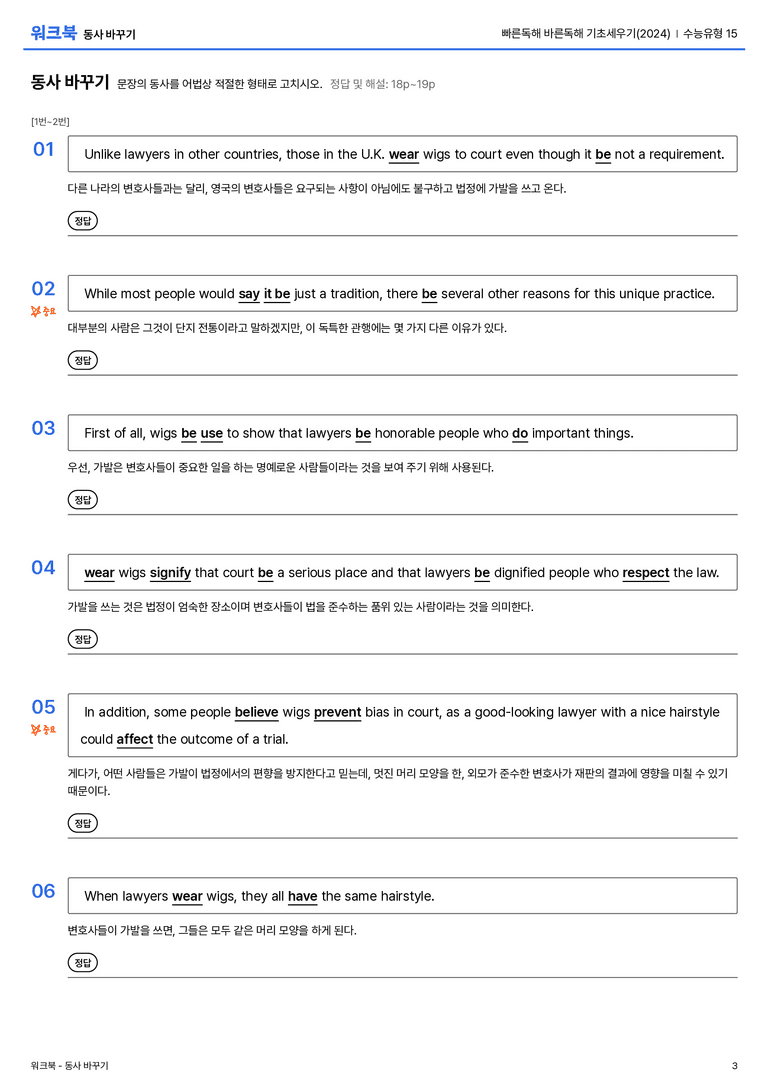Click the underlined 'have' in sentence 06

pyautogui.click(x=302, y=896)
